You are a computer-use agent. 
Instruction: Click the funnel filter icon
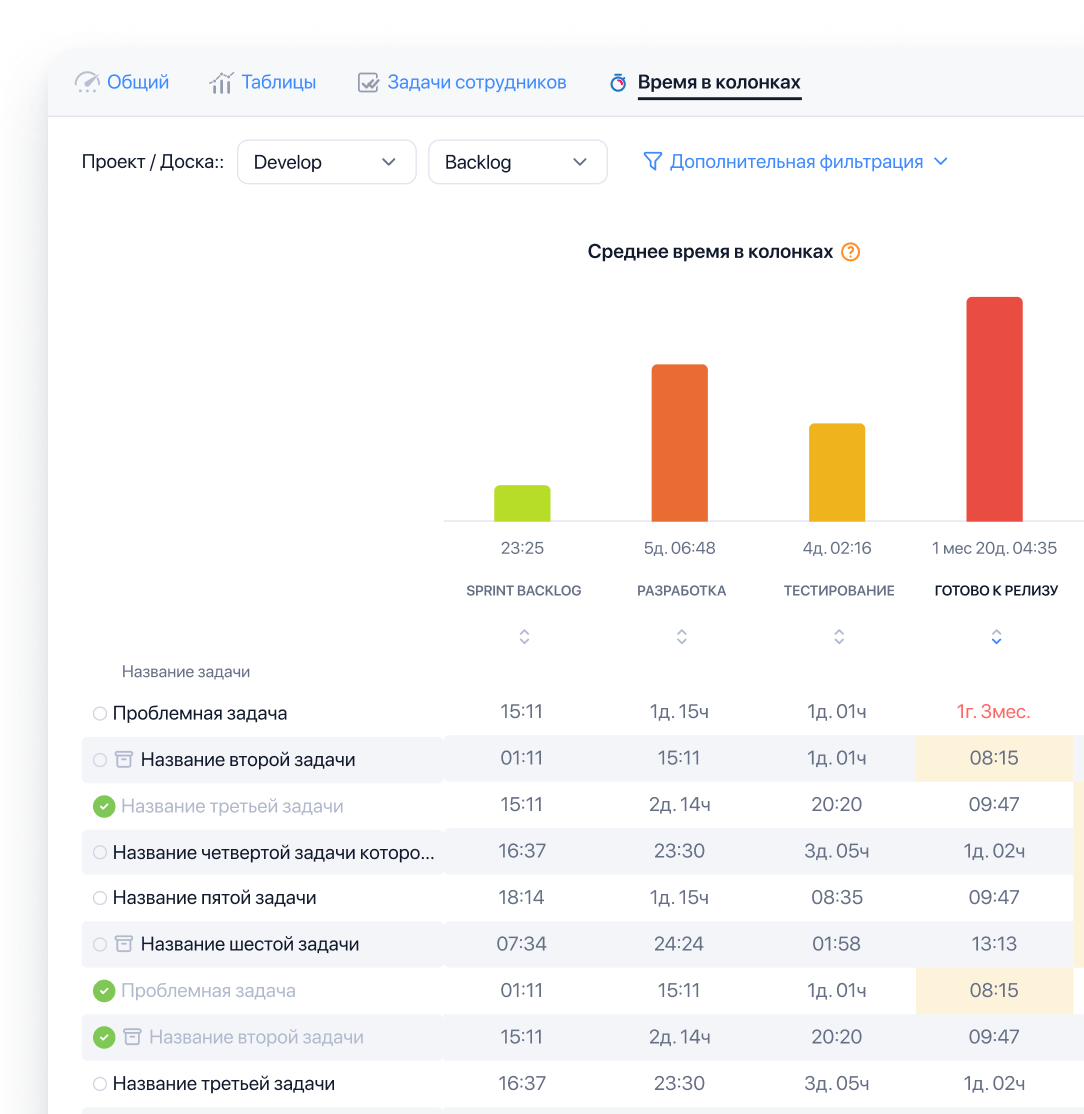click(x=652, y=162)
